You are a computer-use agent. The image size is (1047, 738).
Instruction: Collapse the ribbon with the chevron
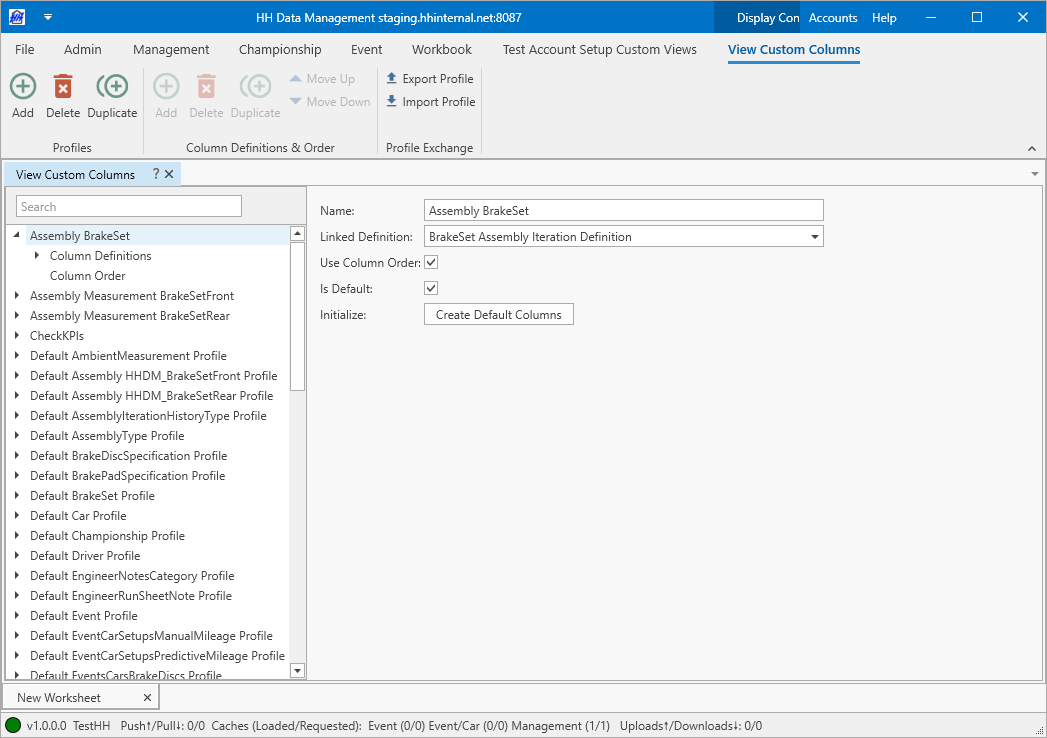[x=1032, y=149]
